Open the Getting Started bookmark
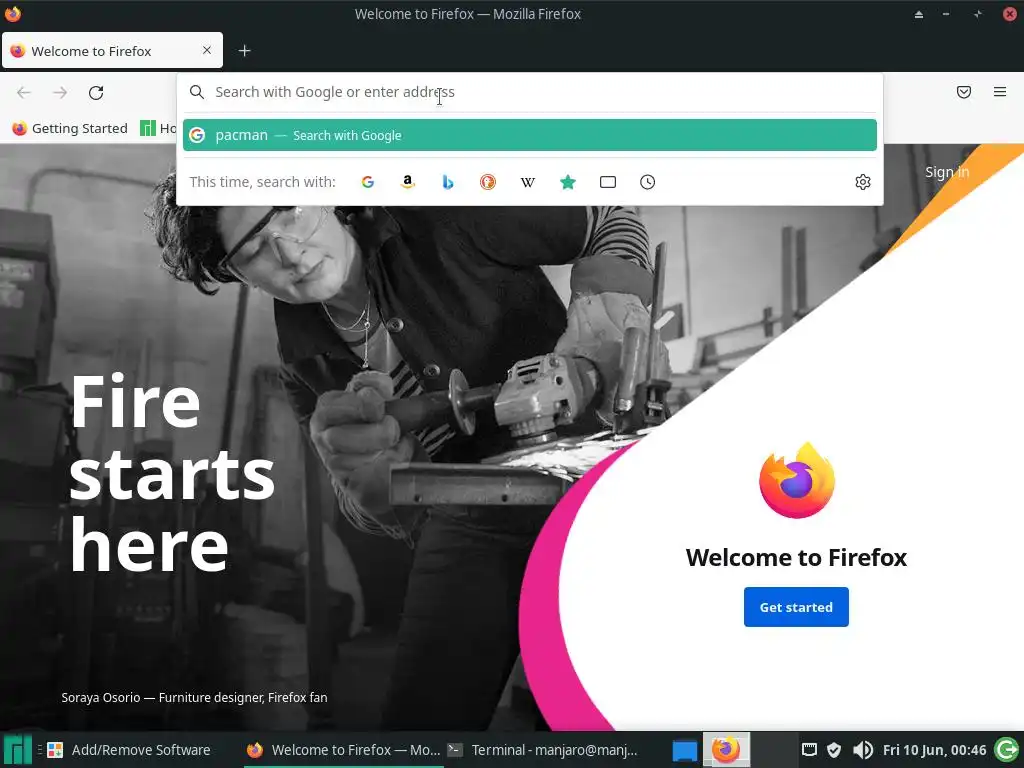The height and width of the screenshot is (768, 1024). [70, 129]
